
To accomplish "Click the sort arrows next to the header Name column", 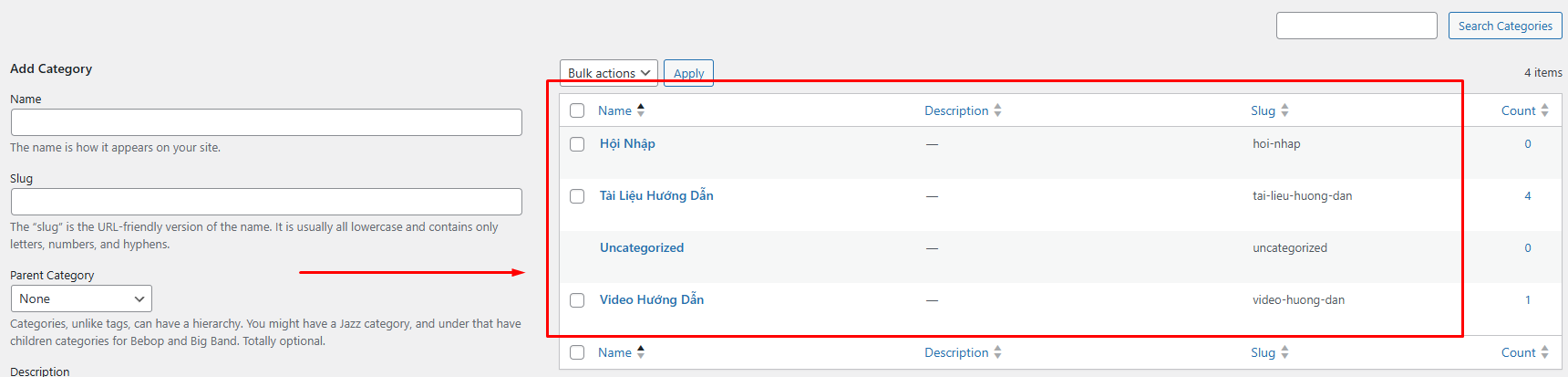I will pyautogui.click(x=641, y=110).
